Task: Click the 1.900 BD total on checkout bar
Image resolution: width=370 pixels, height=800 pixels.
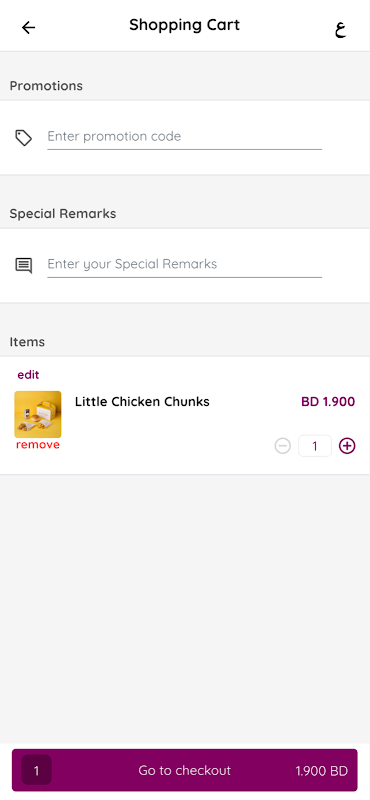Action: click(322, 770)
